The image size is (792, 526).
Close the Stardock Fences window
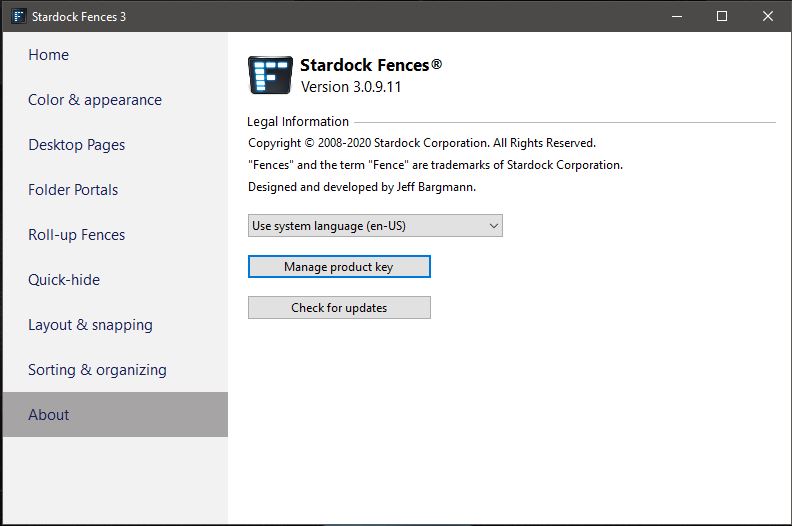point(768,16)
